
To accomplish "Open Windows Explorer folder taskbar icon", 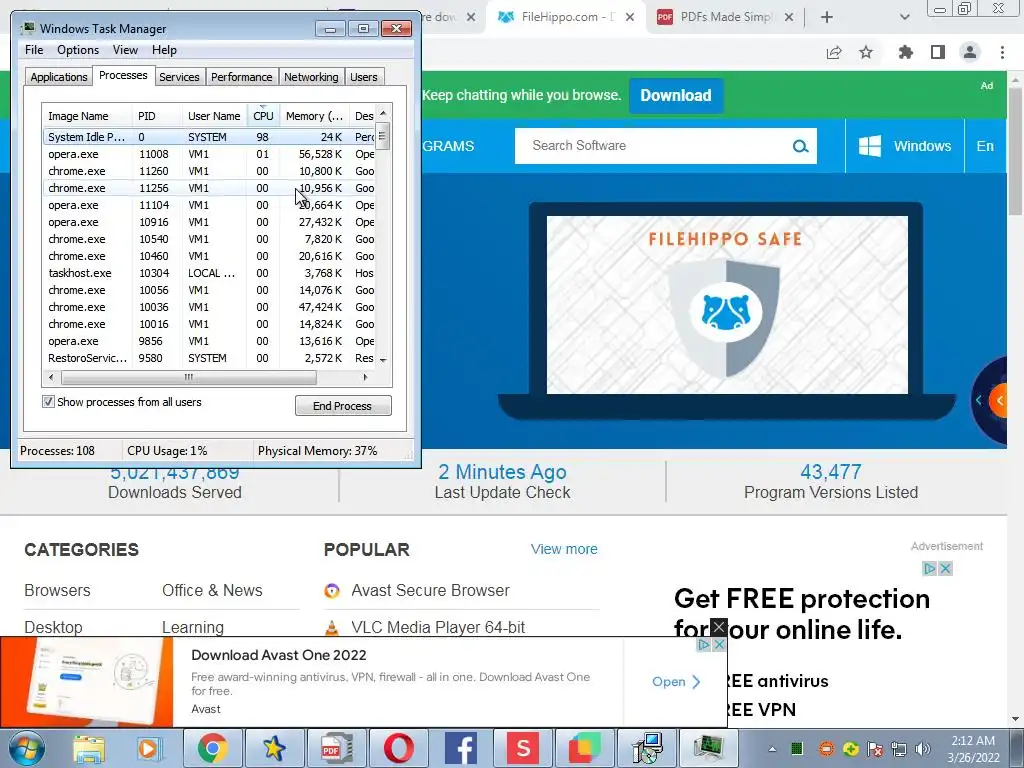I will pyautogui.click(x=89, y=748).
